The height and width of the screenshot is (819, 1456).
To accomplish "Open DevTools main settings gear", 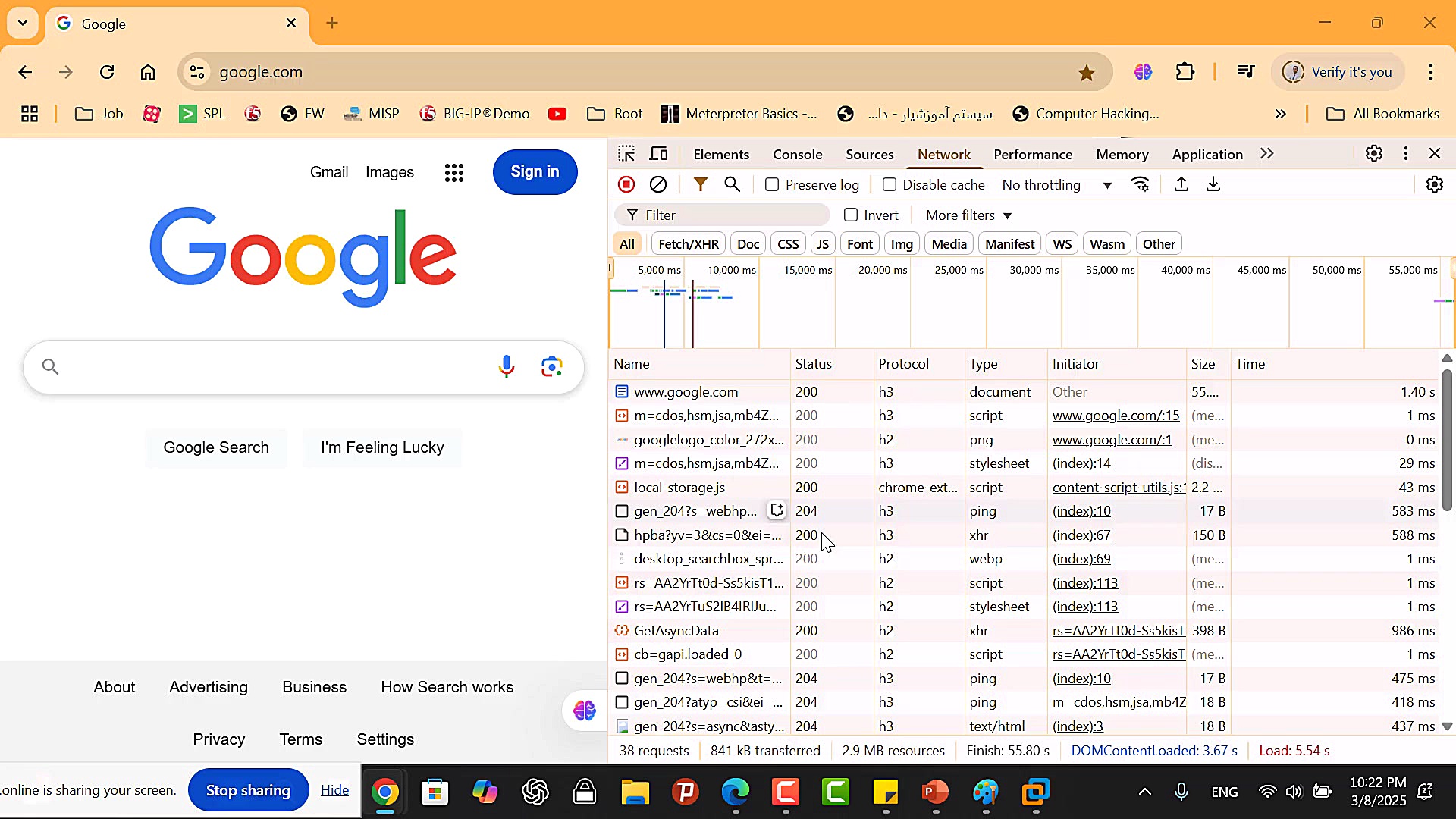I will click(1374, 154).
